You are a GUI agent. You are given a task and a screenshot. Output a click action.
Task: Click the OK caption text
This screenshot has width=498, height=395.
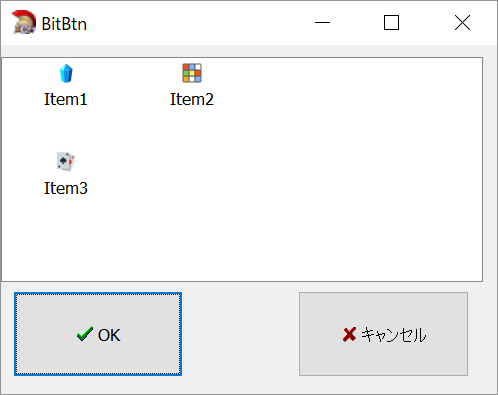click(x=109, y=335)
